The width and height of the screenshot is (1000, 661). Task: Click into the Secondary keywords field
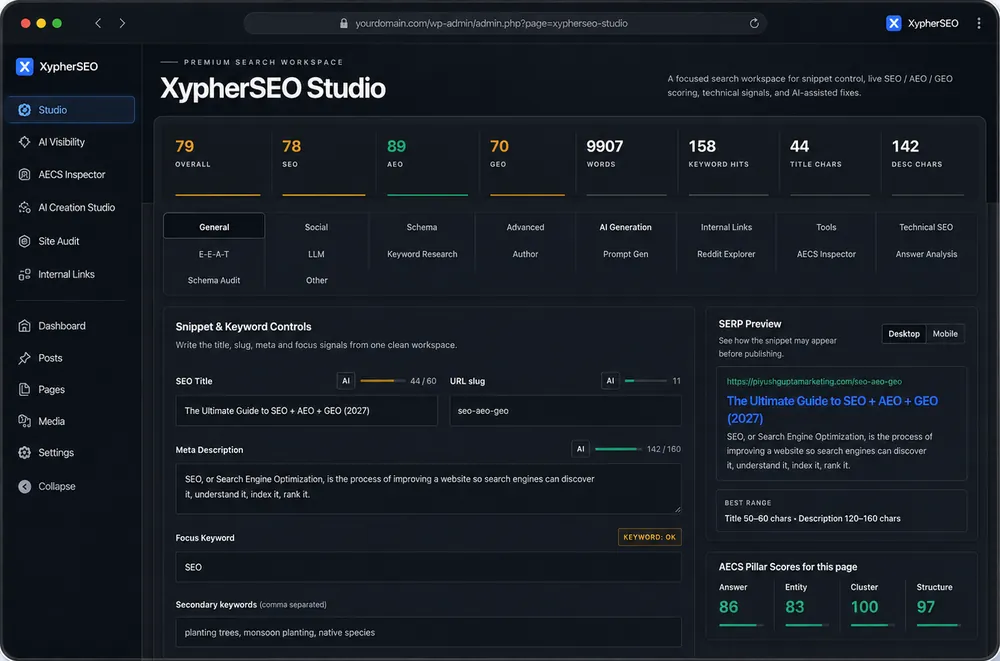click(429, 632)
